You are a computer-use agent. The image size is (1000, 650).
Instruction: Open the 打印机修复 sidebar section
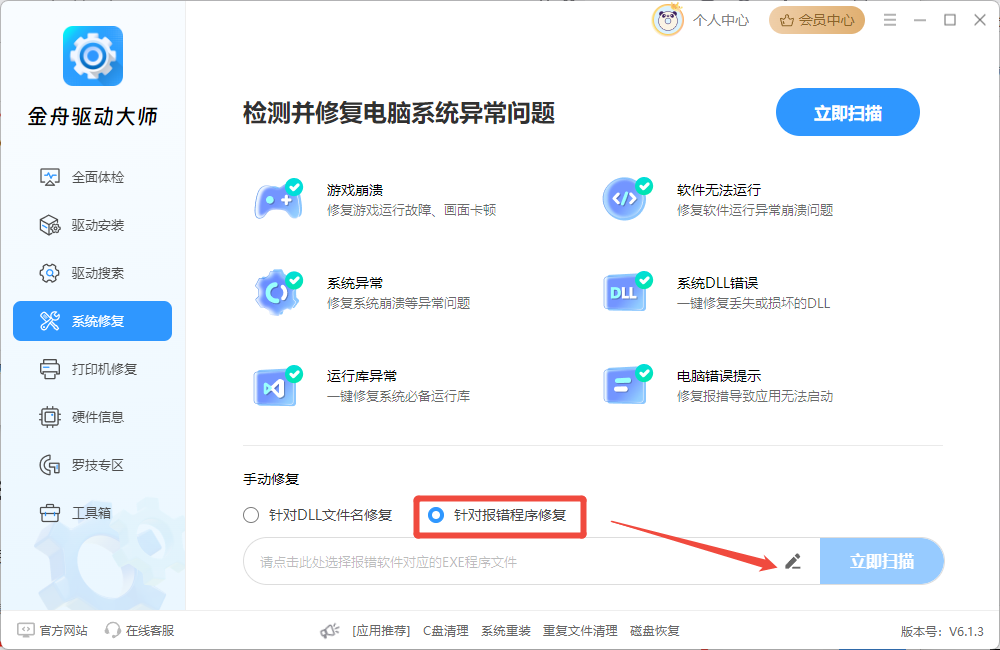point(92,369)
